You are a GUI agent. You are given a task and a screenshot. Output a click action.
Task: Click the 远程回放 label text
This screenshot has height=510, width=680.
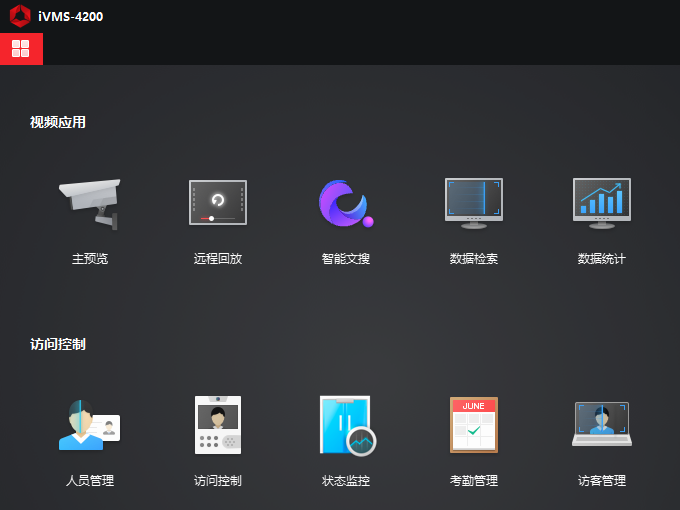tap(218, 259)
